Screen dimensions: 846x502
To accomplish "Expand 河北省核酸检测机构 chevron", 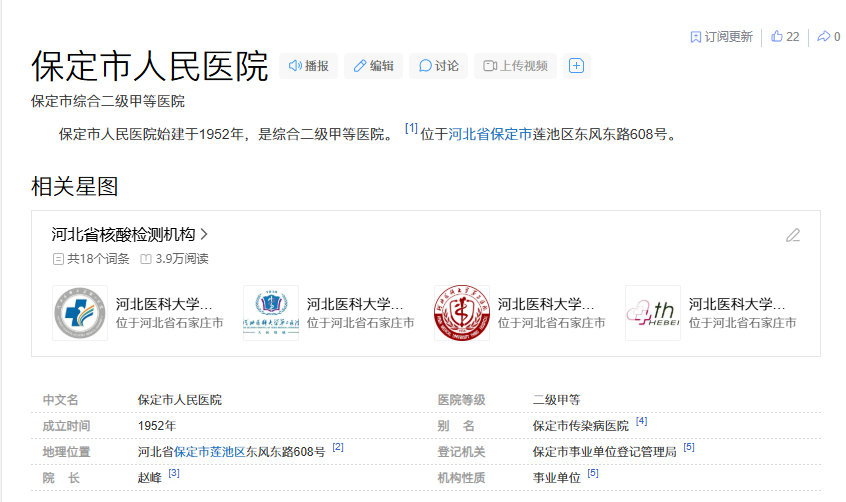I will click(204, 234).
